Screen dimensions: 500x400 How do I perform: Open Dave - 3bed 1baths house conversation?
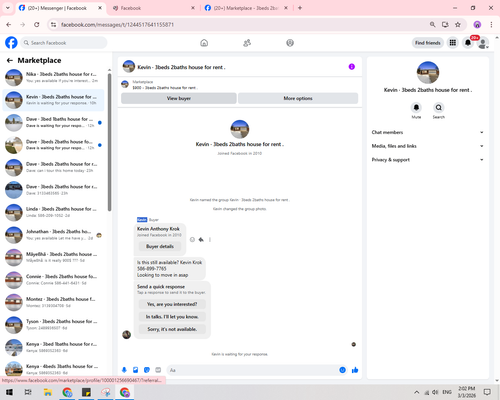click(x=53, y=122)
